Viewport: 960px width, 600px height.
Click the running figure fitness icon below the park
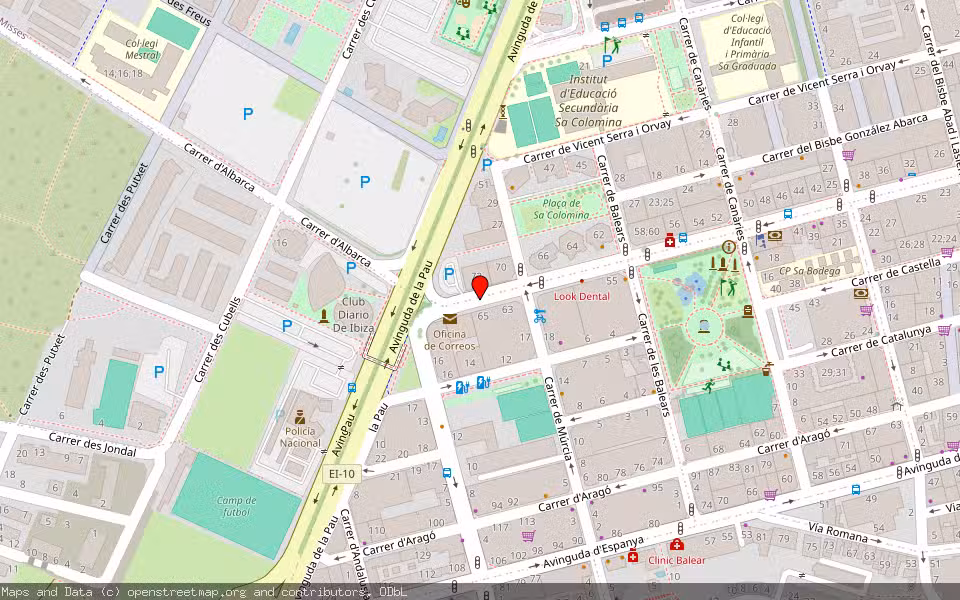coord(709,386)
